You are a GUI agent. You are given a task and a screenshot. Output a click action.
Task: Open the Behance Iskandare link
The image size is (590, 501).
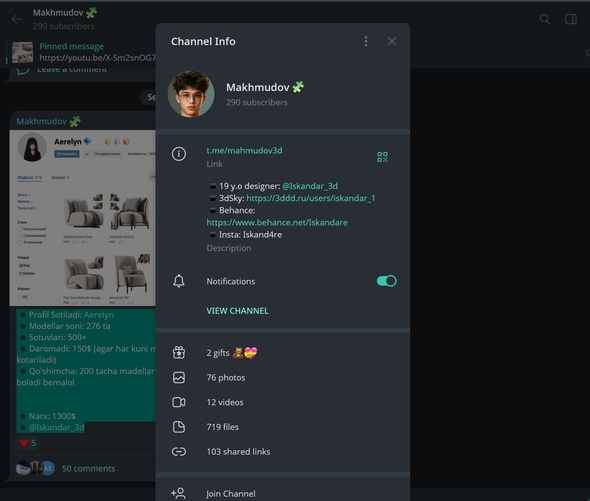click(x=277, y=222)
